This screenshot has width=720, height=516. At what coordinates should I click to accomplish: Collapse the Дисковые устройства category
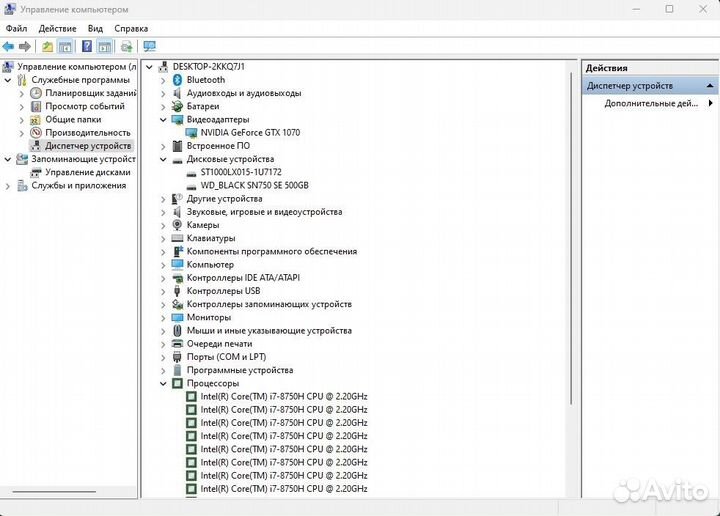[164, 159]
